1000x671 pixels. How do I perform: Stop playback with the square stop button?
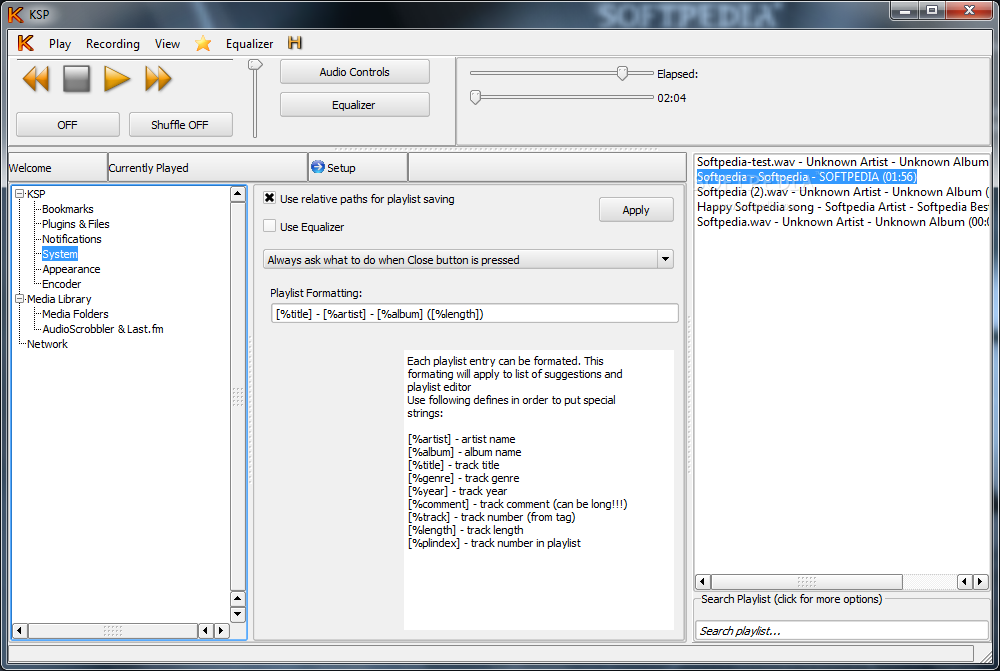tap(77, 79)
